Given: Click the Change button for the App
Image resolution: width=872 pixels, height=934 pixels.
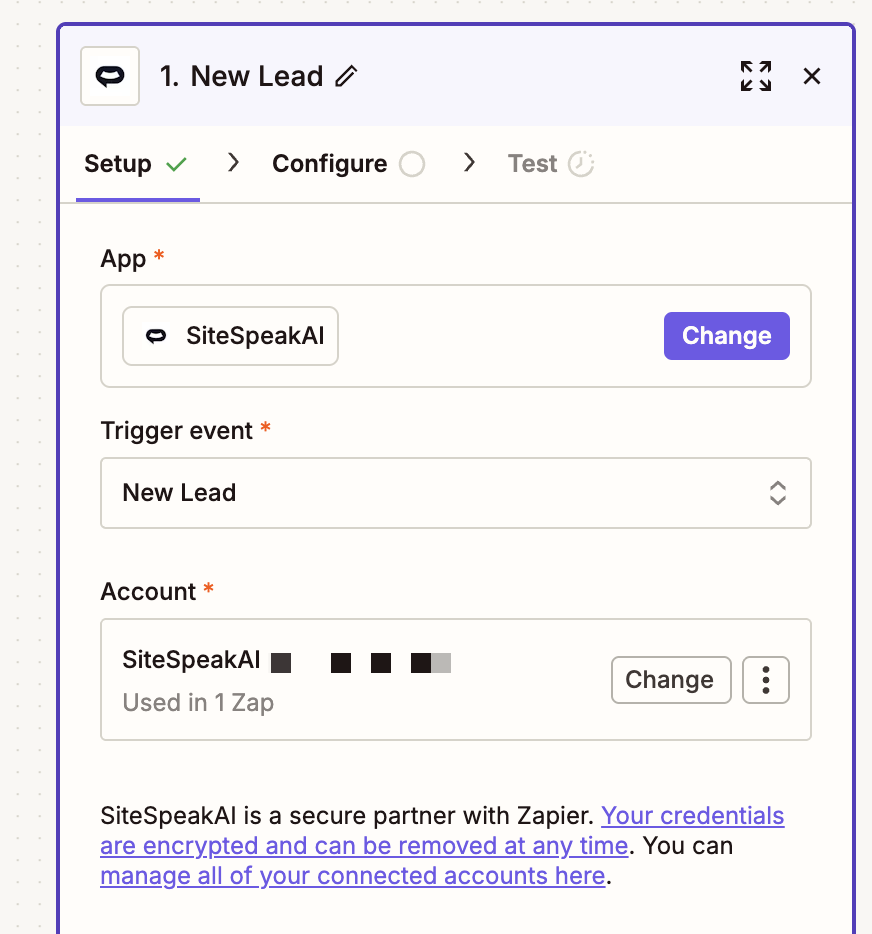Looking at the screenshot, I should (x=726, y=335).
